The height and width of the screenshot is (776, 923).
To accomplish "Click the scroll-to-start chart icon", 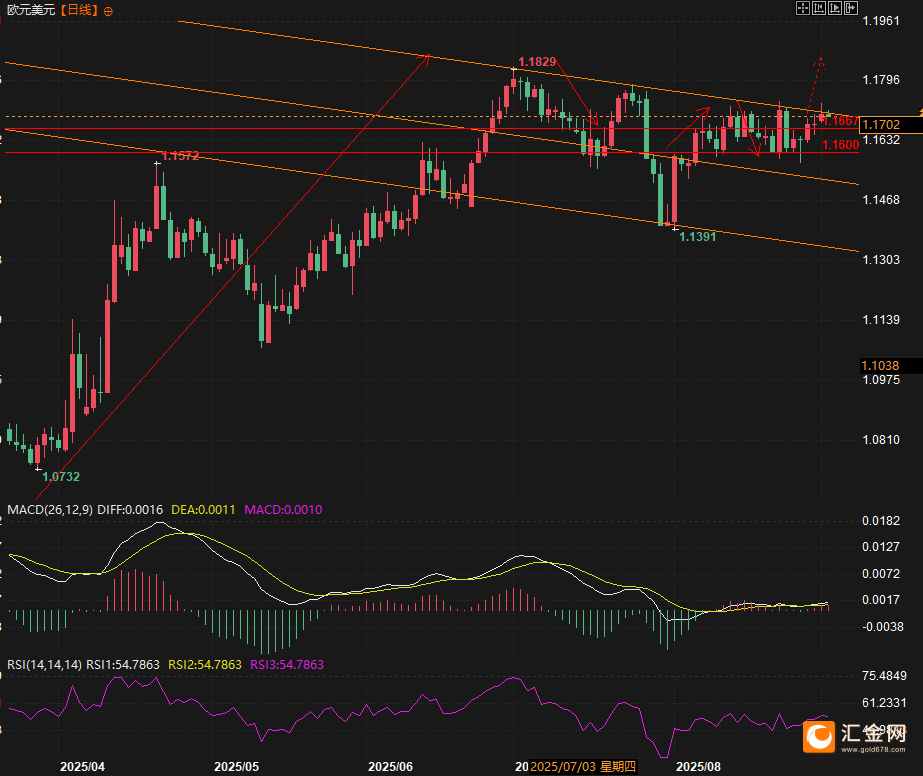I will [818, 8].
